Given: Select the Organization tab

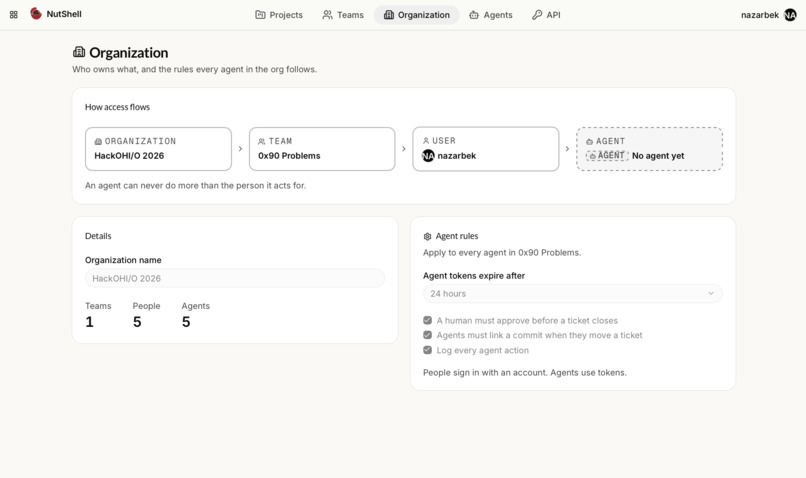Looking at the screenshot, I should point(417,15).
